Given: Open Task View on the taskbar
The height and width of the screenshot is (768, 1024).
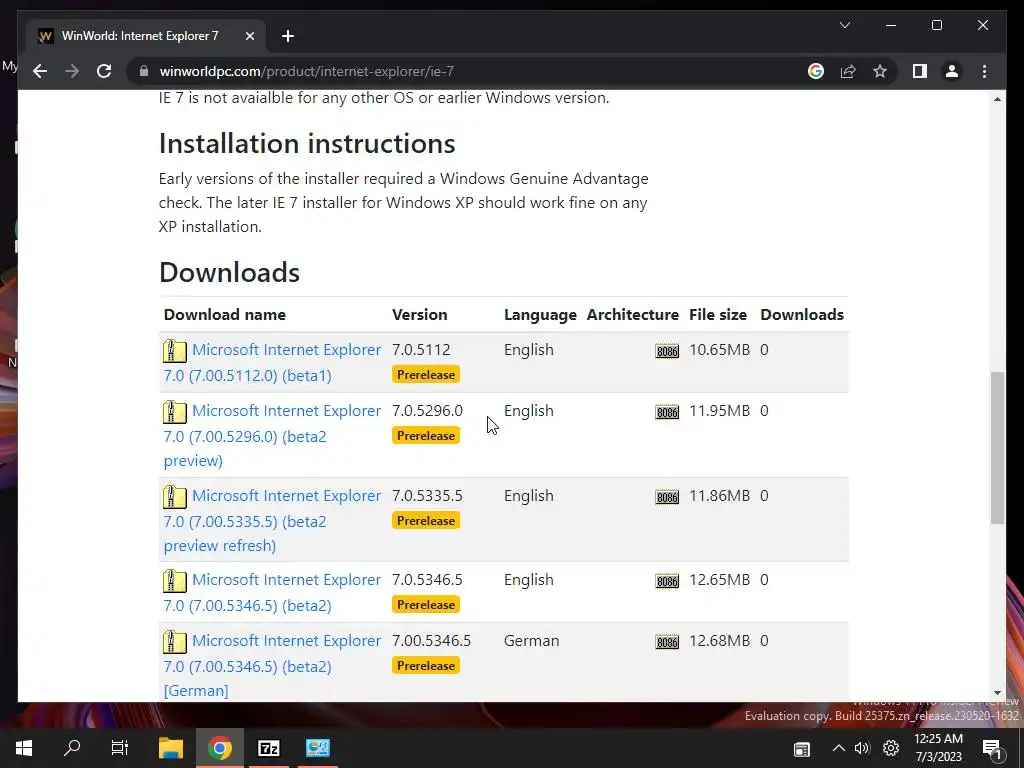Looking at the screenshot, I should pos(120,748).
